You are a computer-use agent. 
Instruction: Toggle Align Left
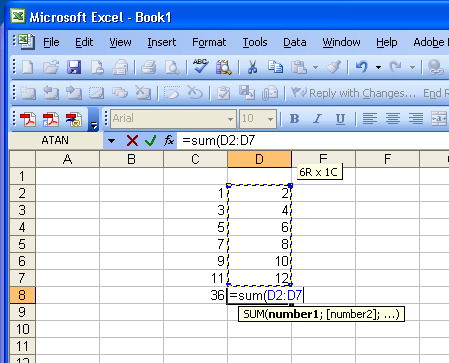tap(370, 119)
